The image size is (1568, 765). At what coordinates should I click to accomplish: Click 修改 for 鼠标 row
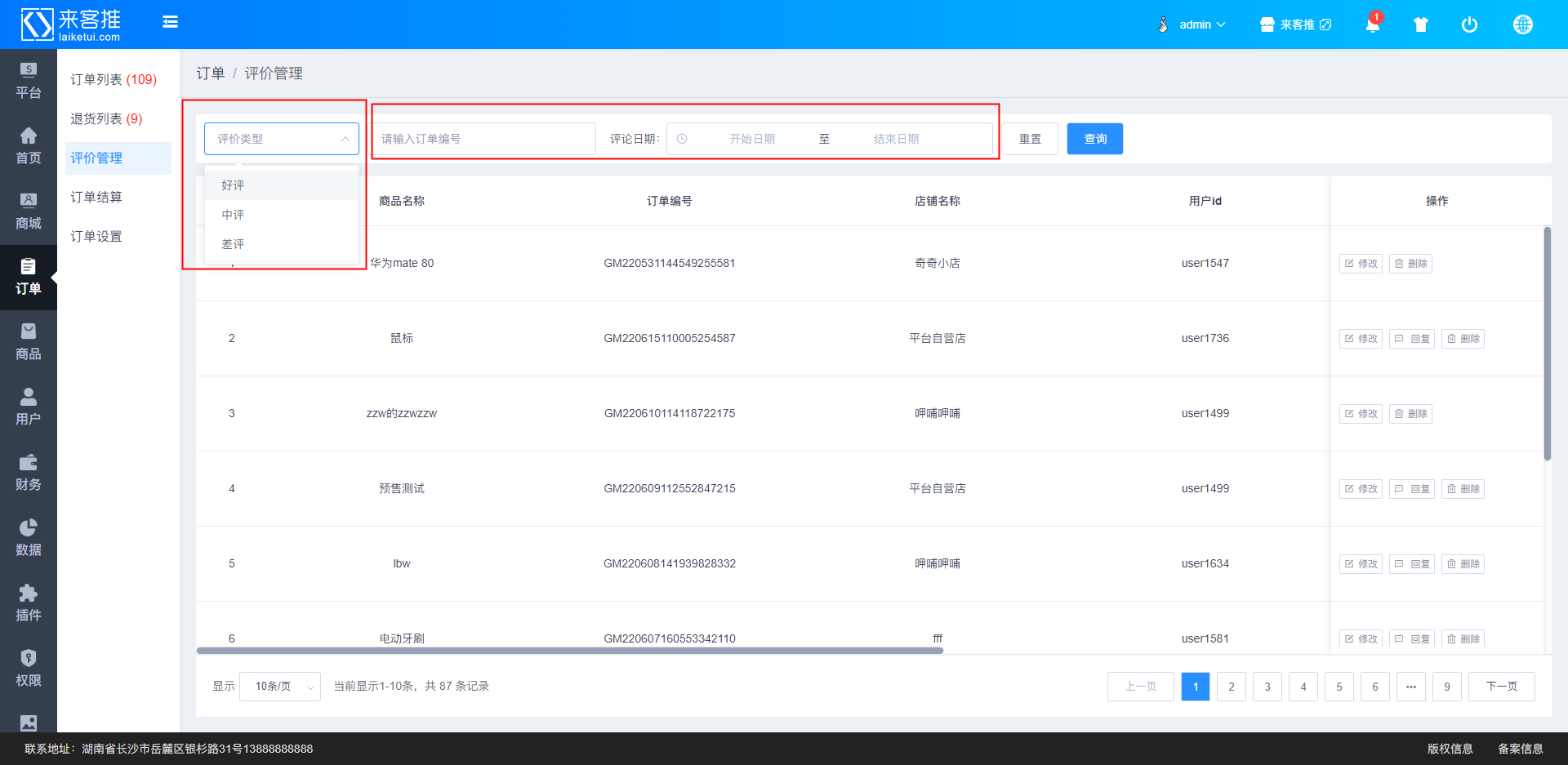[1361, 339]
